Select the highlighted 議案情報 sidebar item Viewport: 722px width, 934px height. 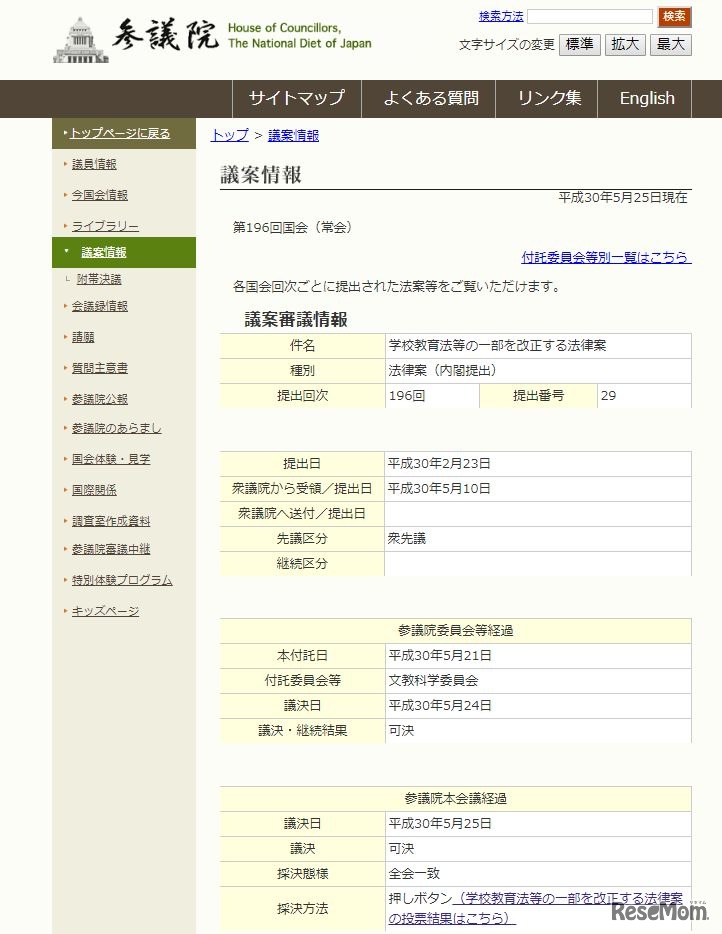[124, 253]
